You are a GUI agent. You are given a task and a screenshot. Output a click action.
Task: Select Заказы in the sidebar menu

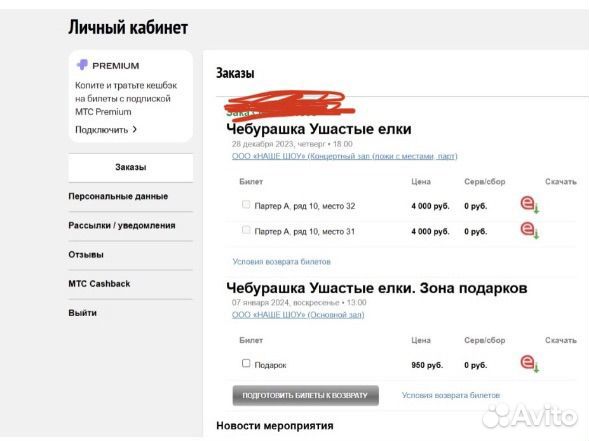click(130, 167)
